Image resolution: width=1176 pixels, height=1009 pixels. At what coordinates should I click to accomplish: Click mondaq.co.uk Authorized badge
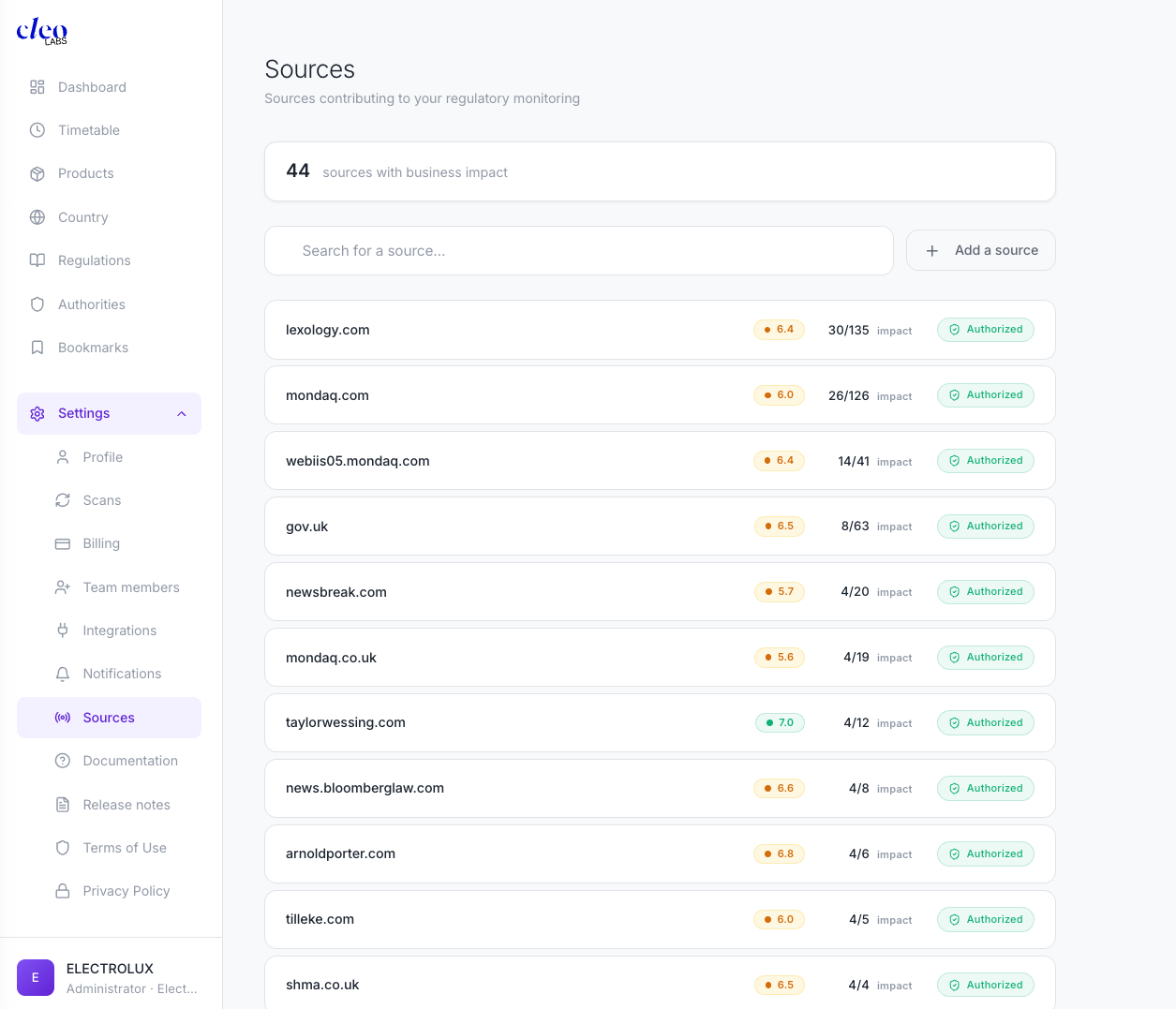pos(986,658)
